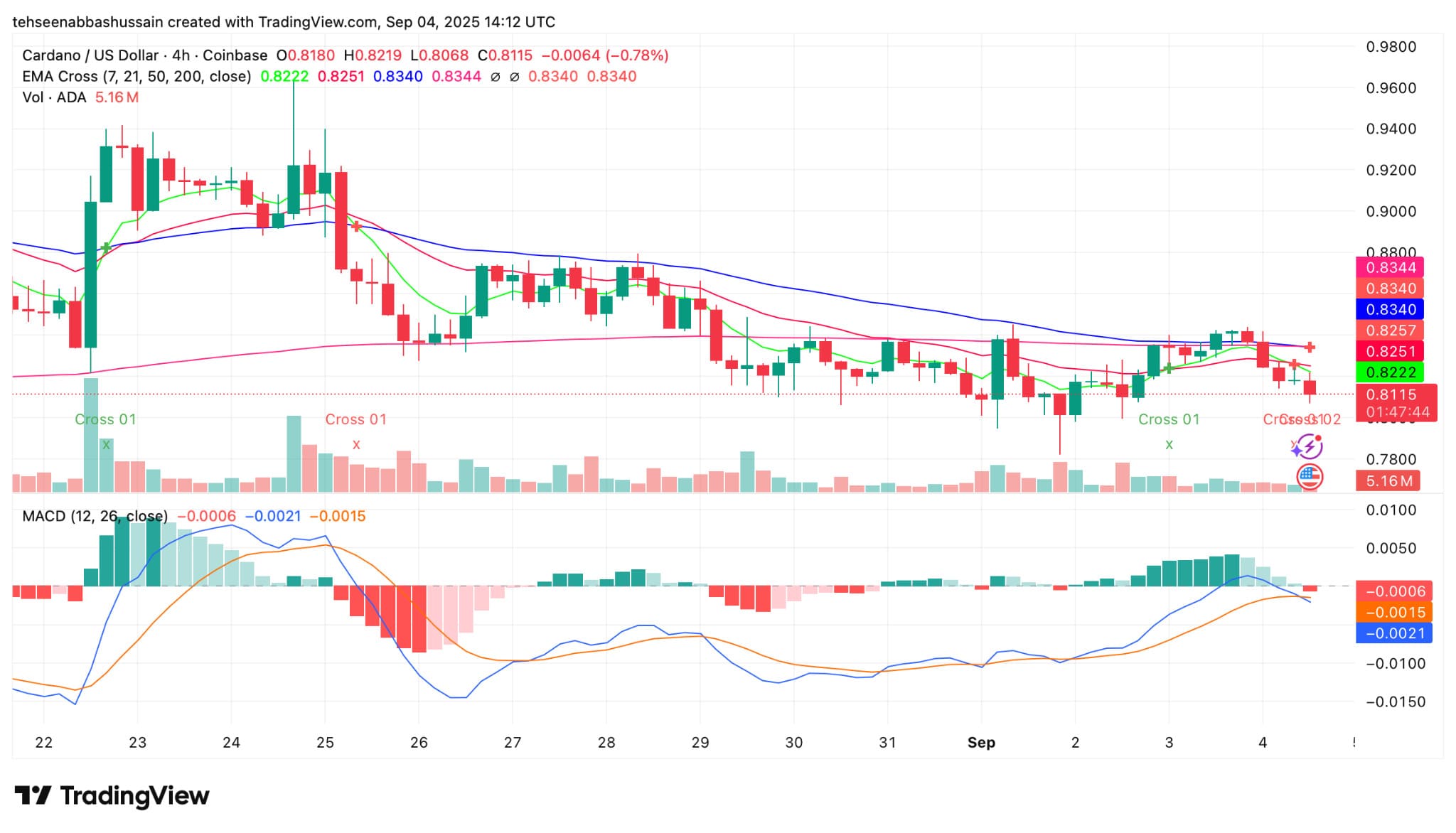This screenshot has height=833, width=1456.
Task: Click the Sep label on time axis
Action: 981,743
